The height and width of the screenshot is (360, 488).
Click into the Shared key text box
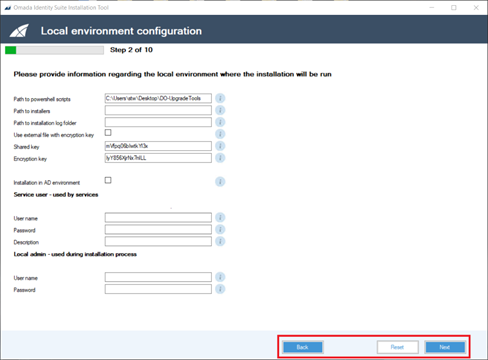158,146
